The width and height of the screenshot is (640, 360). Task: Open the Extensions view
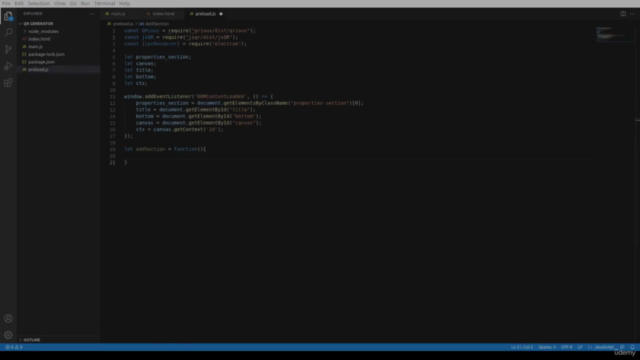click(x=8, y=83)
